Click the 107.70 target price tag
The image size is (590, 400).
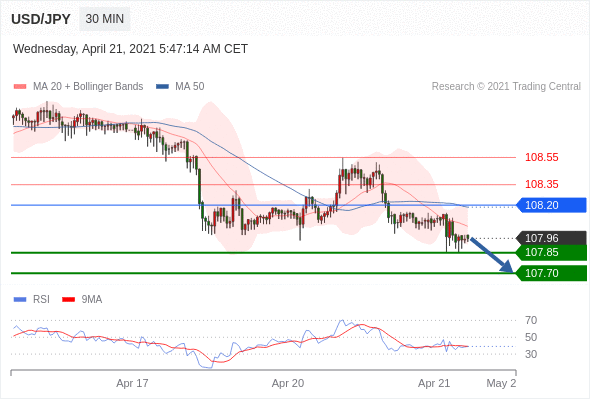tap(552, 273)
